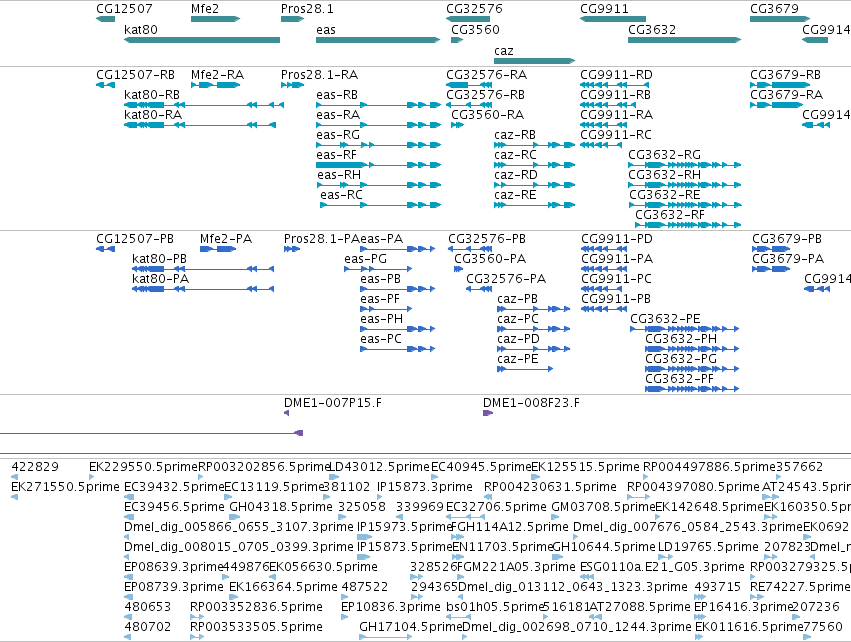The height and width of the screenshot is (642, 851).
Task: Select protein label eas-PF
Action: [380, 299]
